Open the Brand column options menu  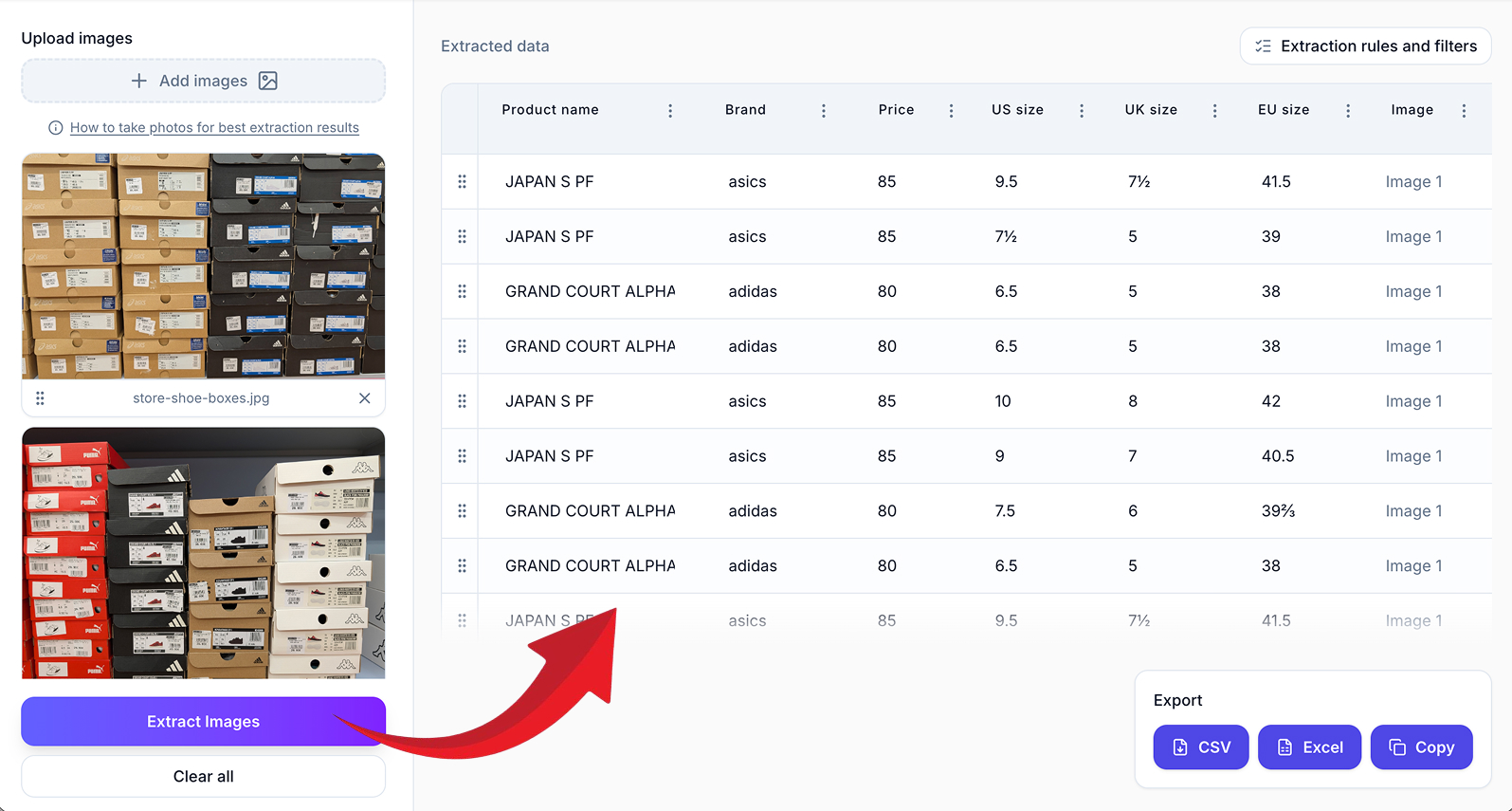(x=824, y=111)
